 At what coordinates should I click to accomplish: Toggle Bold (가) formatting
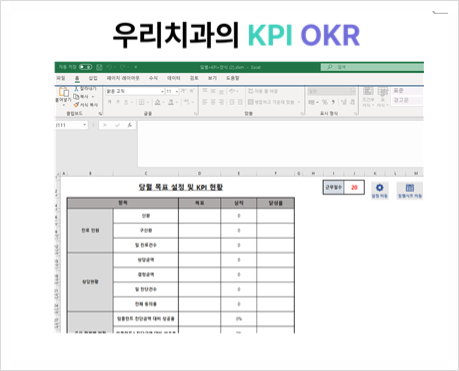(109, 102)
